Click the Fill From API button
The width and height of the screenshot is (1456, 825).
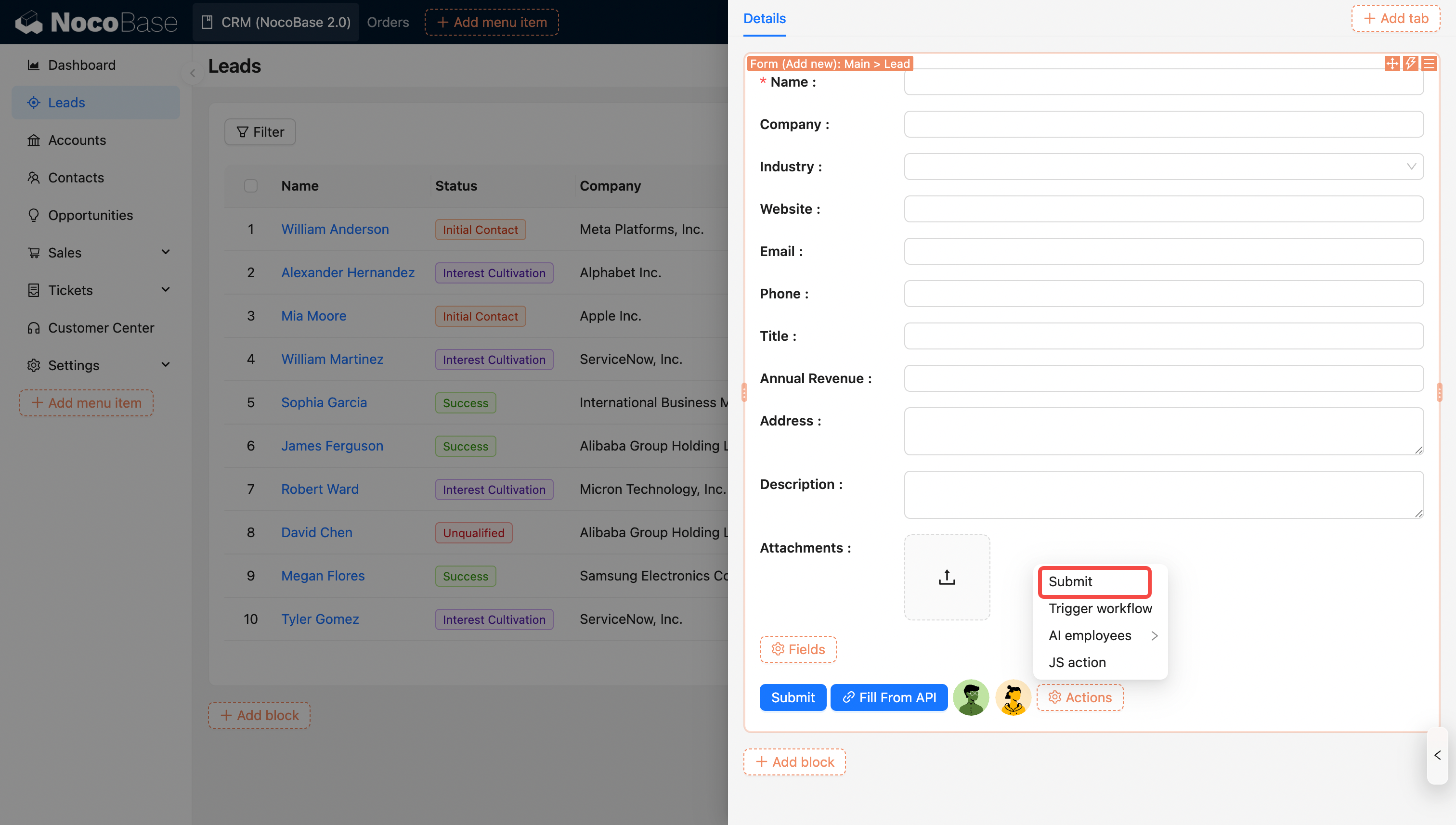889,697
